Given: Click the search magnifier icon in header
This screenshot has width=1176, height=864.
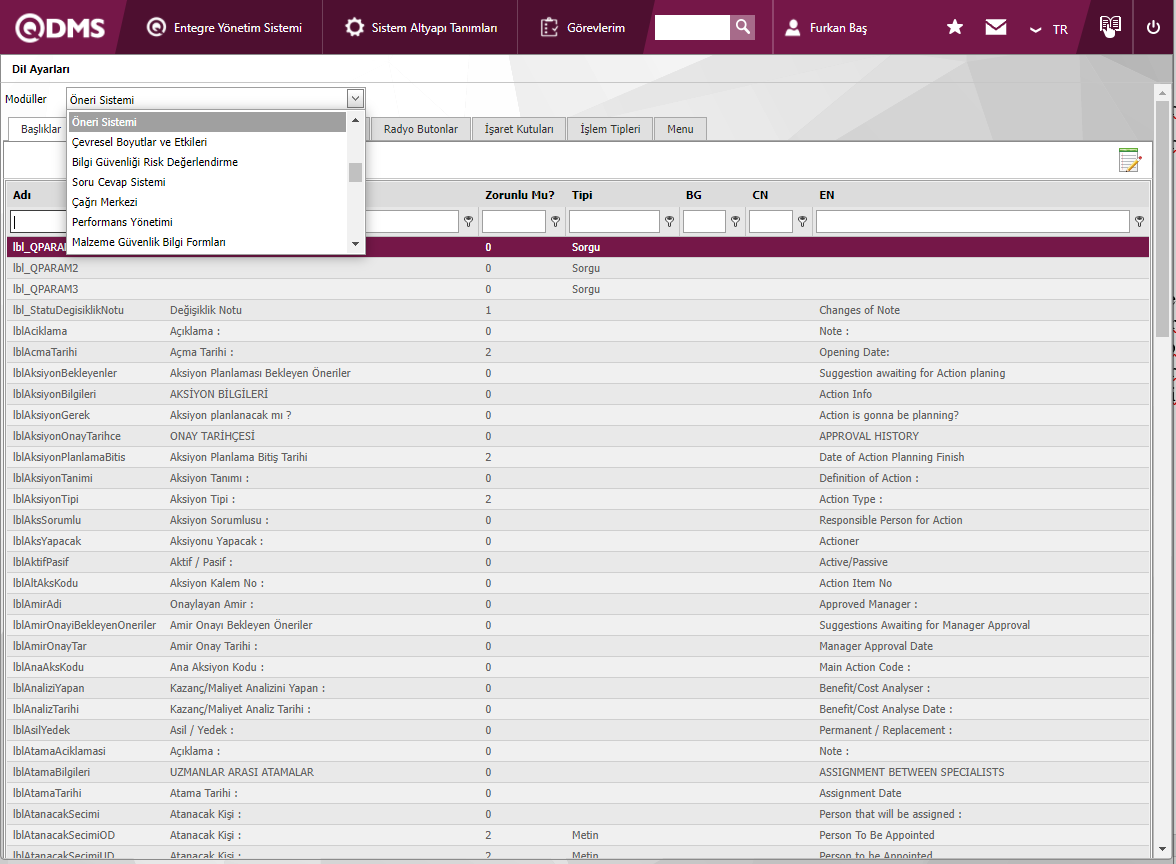Looking at the screenshot, I should click(x=742, y=27).
